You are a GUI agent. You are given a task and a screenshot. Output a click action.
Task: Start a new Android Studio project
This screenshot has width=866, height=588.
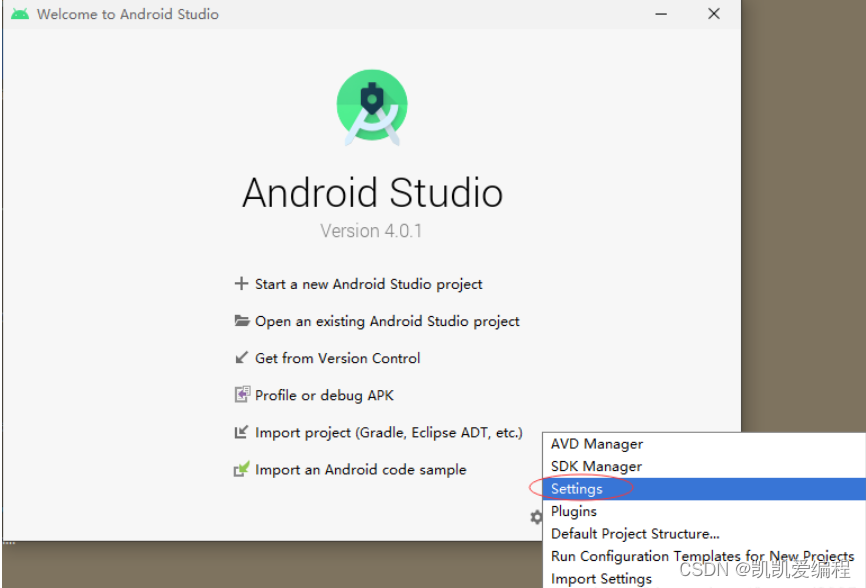(368, 284)
